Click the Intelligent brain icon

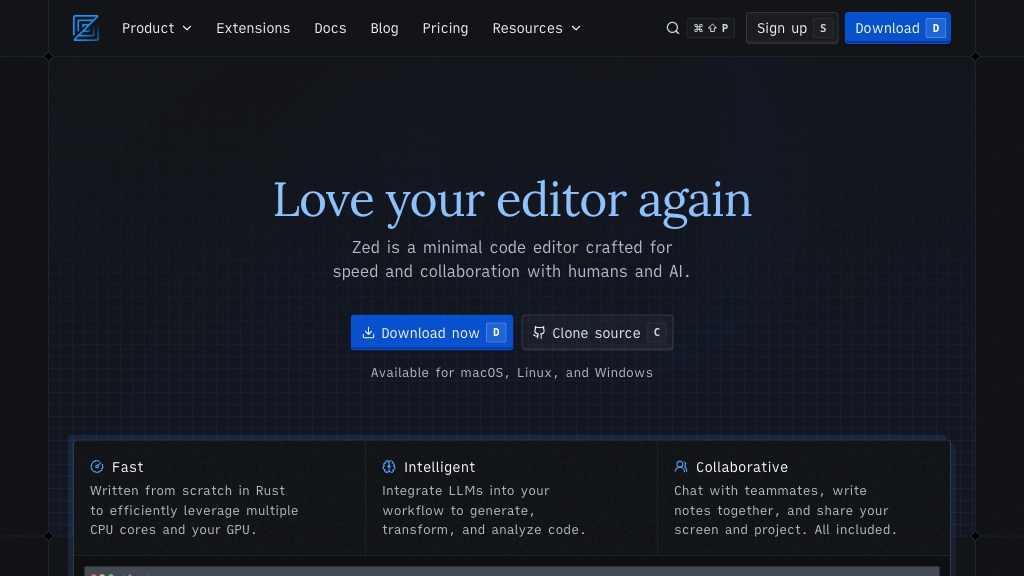pyautogui.click(x=389, y=467)
